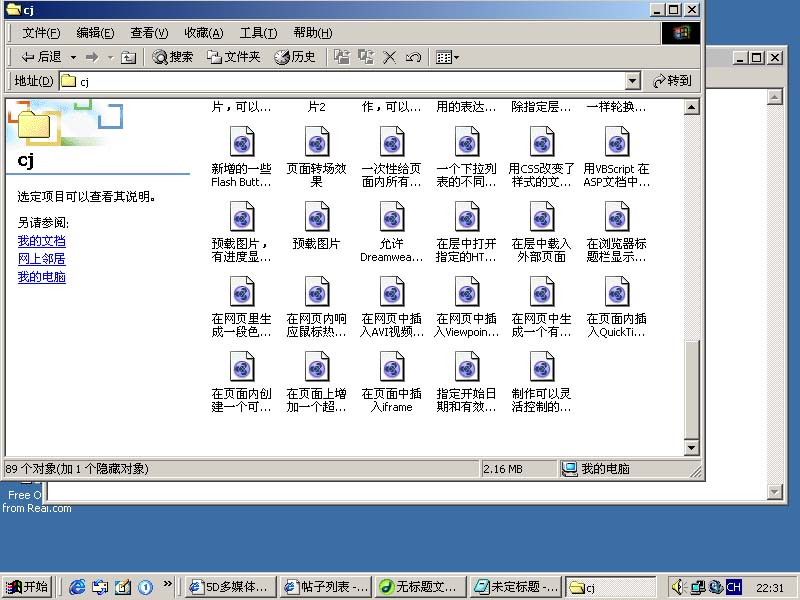Screen dimensions: 800x600
Task: Select the file 一个下拉列表的不同...
Action: pyautogui.click(x=467, y=157)
